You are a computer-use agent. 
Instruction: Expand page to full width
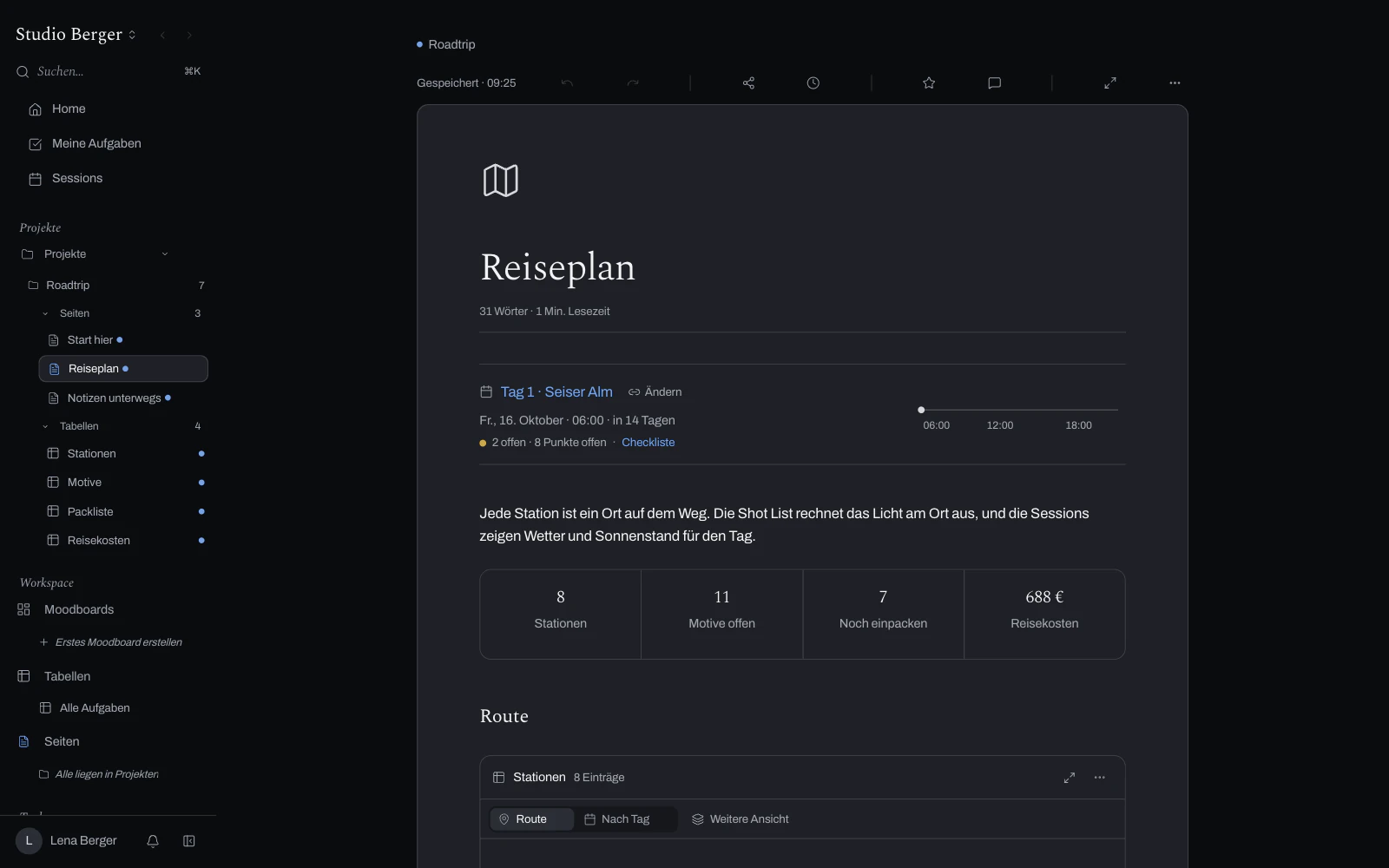(1110, 83)
